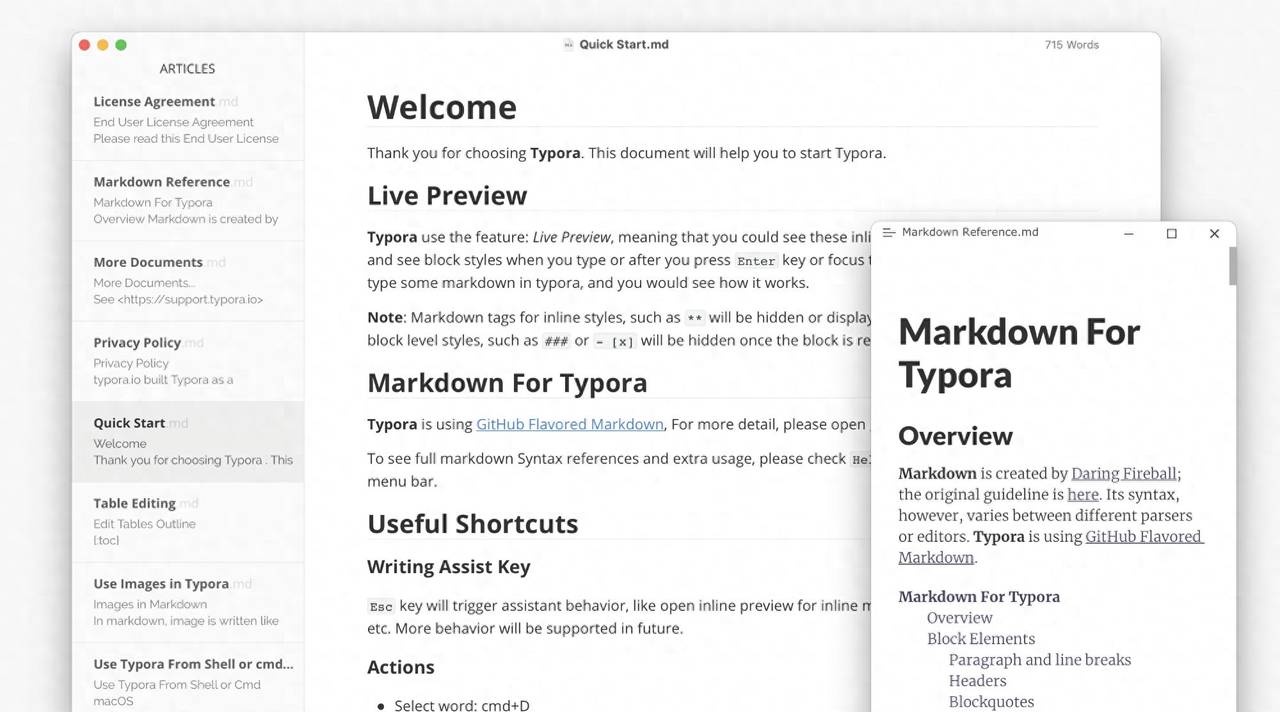The image size is (1280, 712).
Task: Expand the Block Elements outline entry
Action: pyautogui.click(x=981, y=638)
